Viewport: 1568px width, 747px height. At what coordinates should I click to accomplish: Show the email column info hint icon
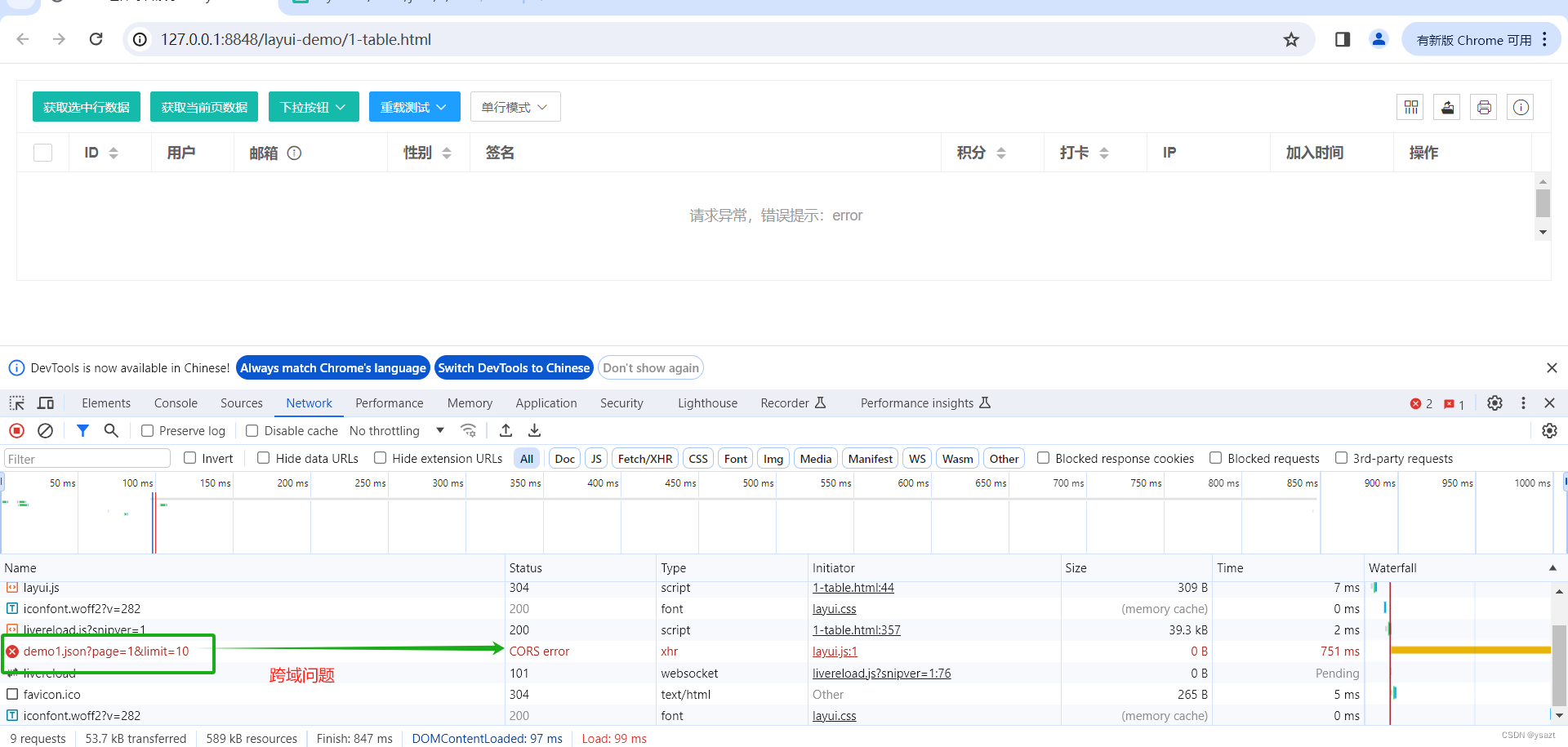[295, 153]
